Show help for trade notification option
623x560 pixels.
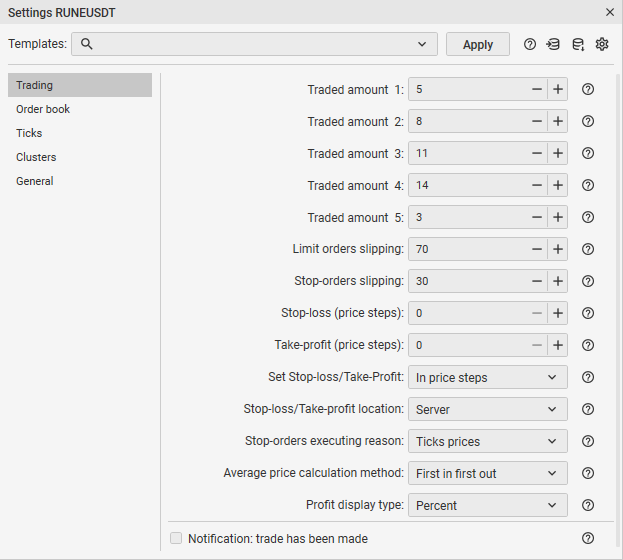[x=588, y=538]
